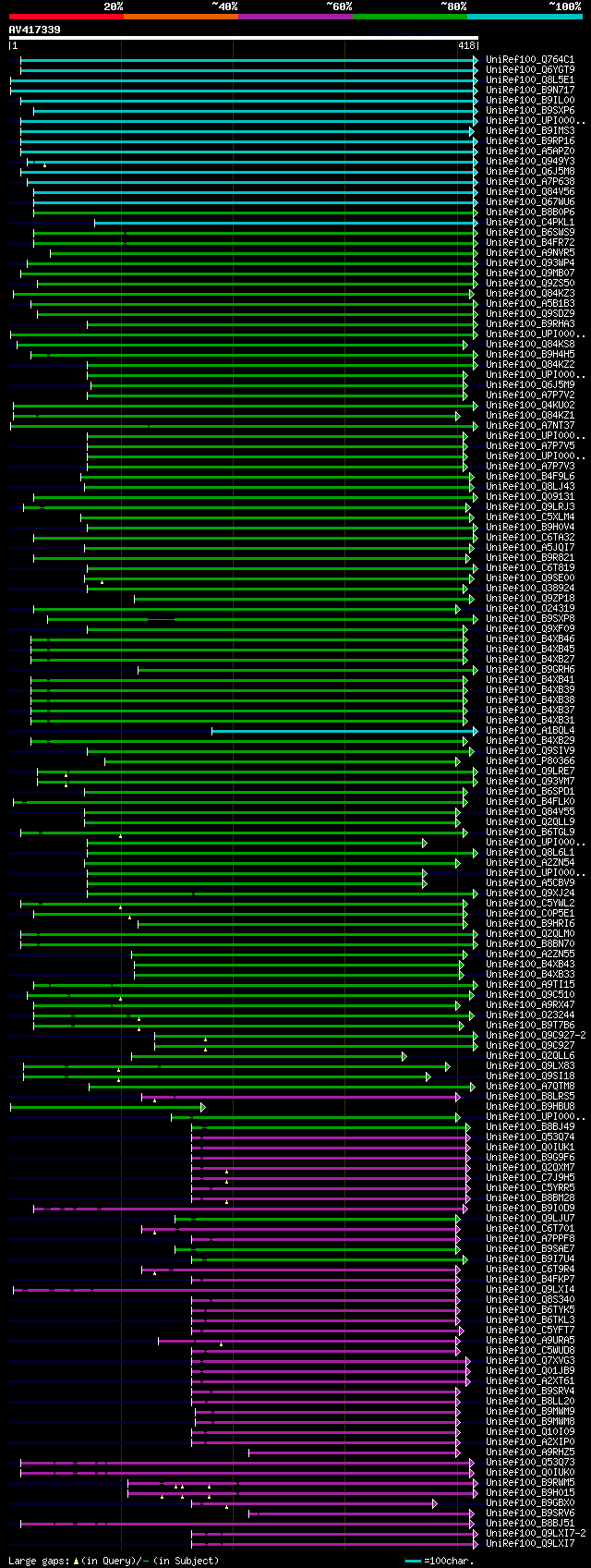Select hit label UniRef100_B9IL00
This screenshot has width=591, height=1568.
530,100
